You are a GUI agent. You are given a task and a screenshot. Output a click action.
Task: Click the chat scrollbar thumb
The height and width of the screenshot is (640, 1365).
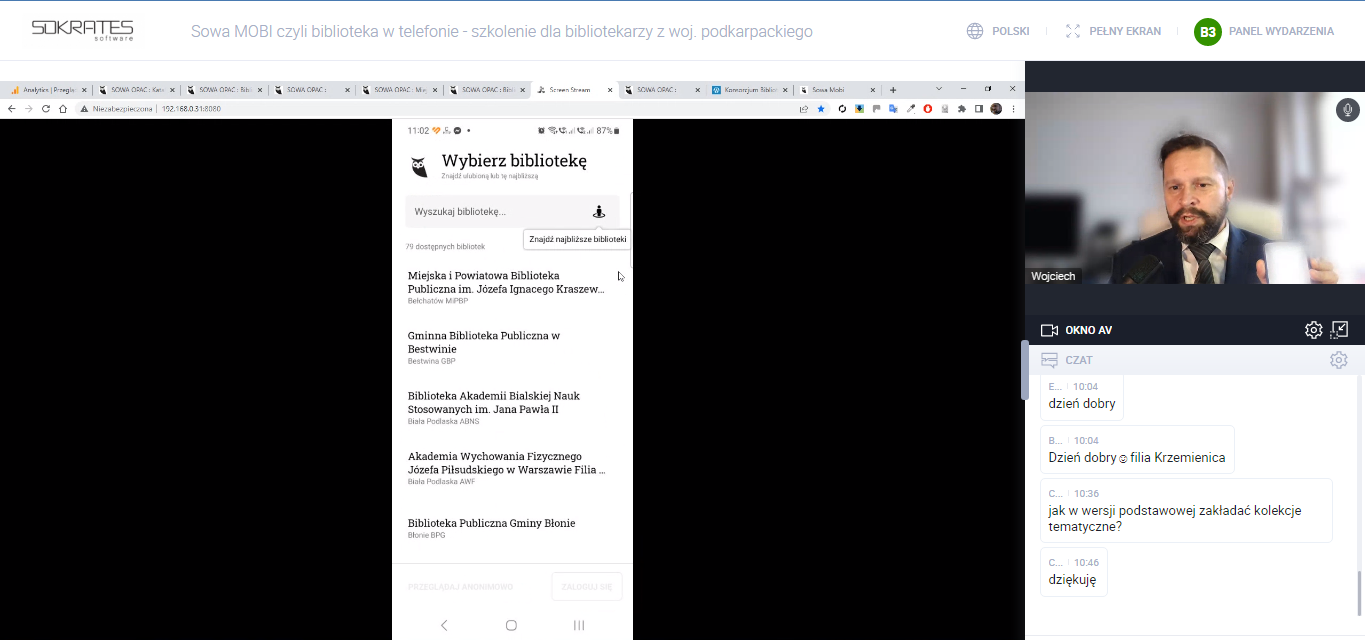(1359, 592)
